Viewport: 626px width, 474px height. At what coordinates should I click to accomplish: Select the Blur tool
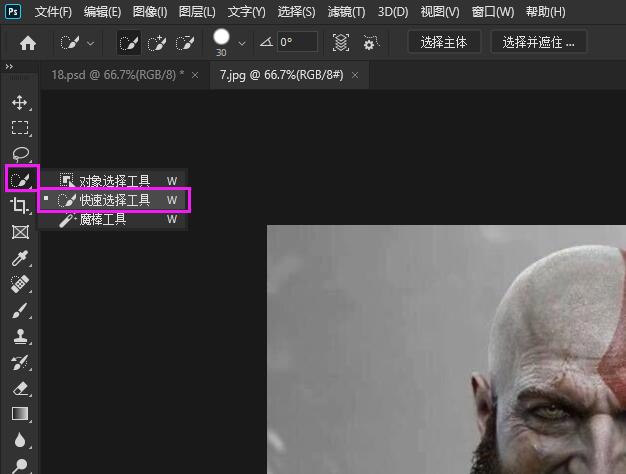[20, 440]
